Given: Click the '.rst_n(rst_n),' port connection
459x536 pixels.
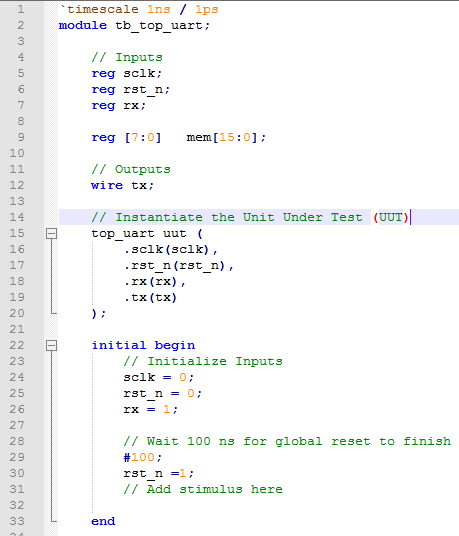Looking at the screenshot, I should (x=178, y=266).
